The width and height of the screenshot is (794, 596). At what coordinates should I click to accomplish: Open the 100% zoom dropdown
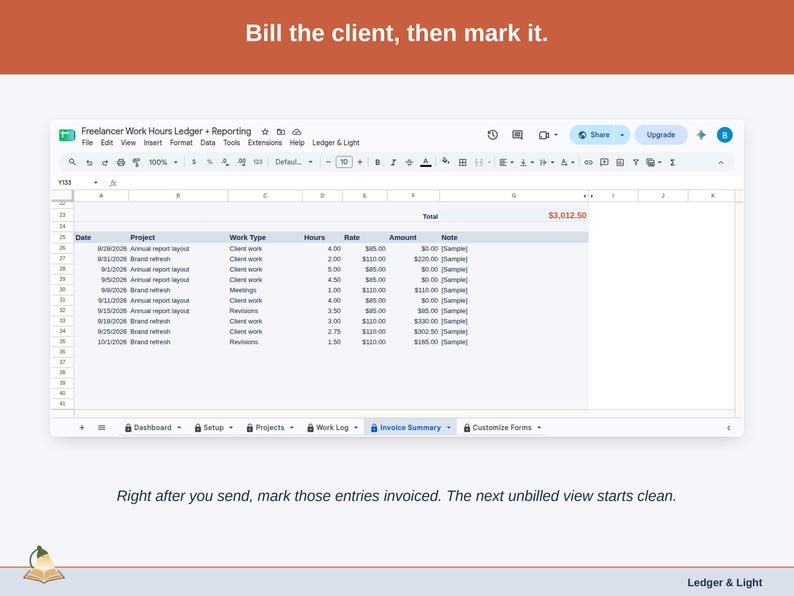tap(163, 163)
